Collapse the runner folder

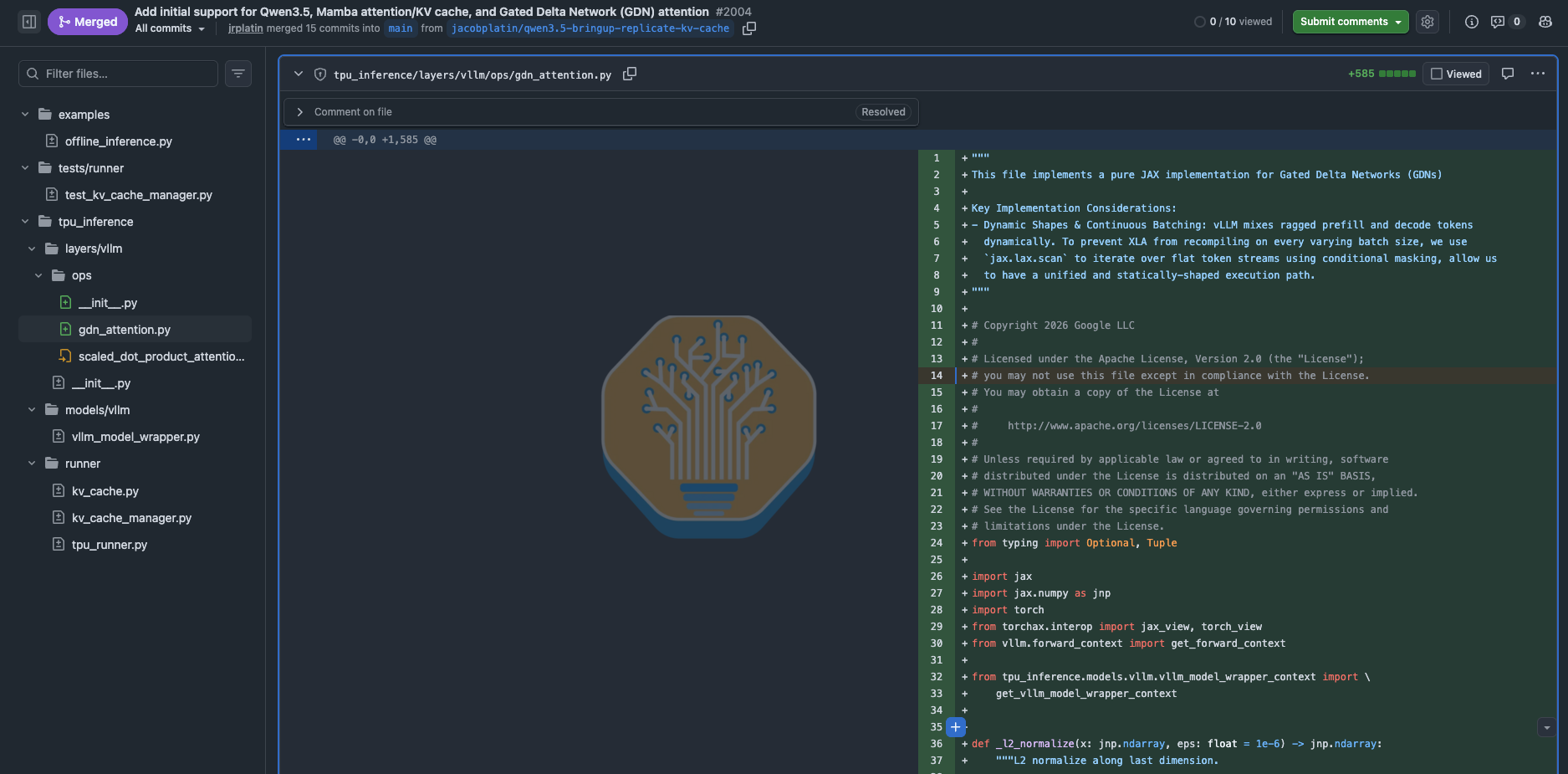pos(32,463)
